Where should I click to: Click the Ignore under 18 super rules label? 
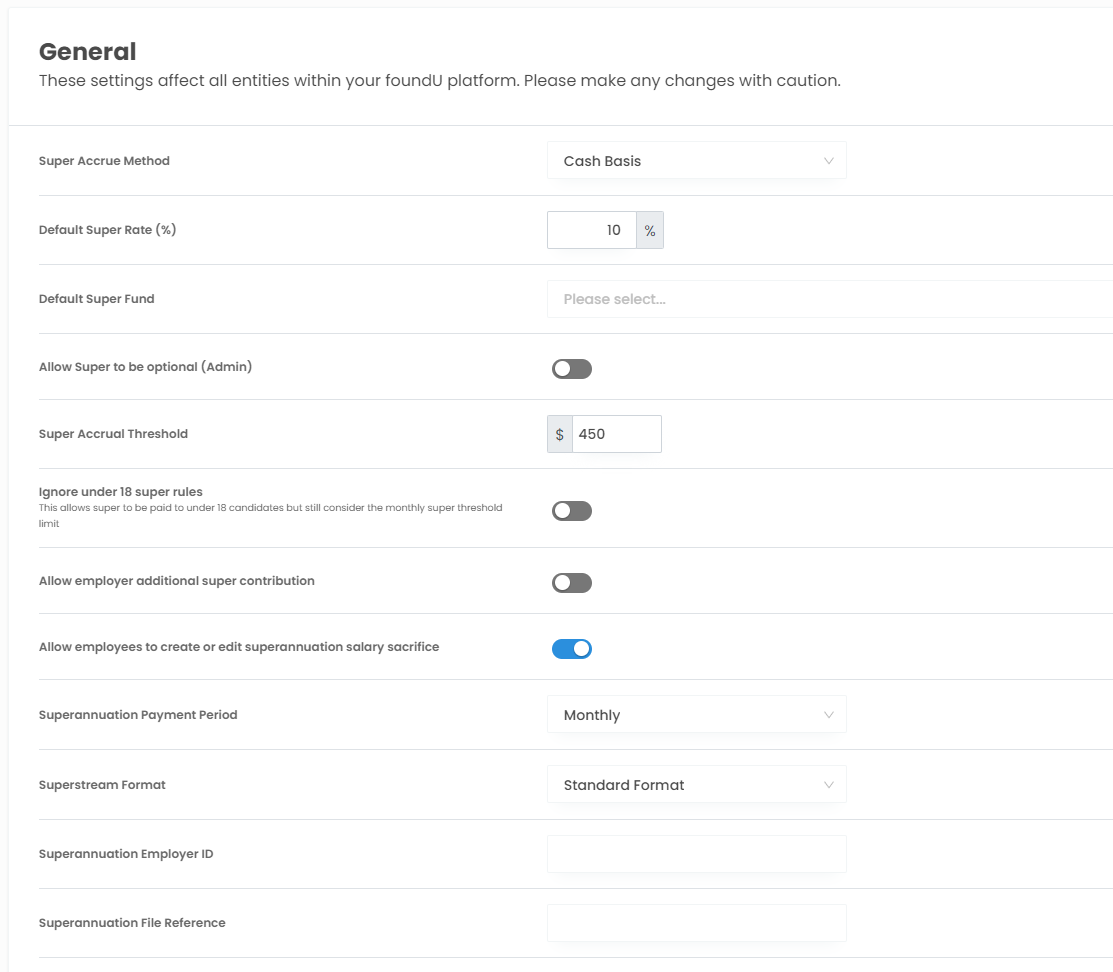click(121, 492)
